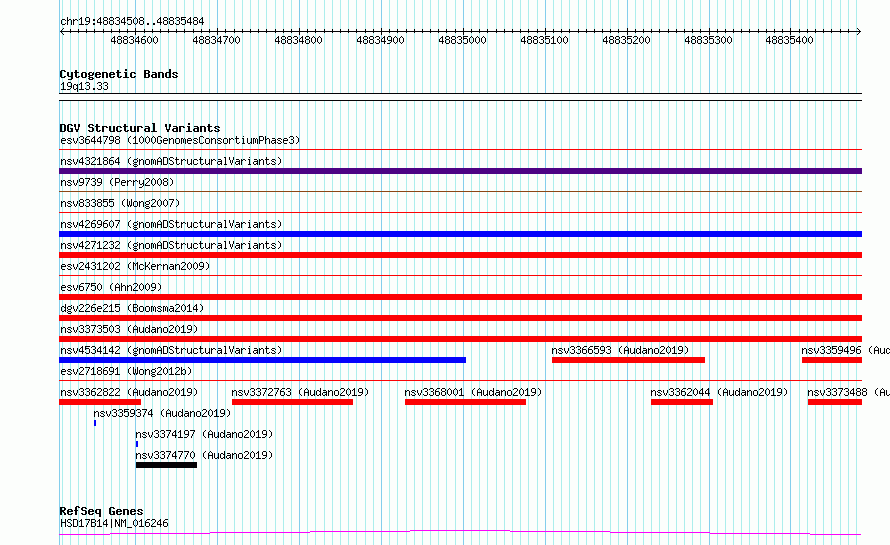Click the 19q13.33 cytogenetic band label
This screenshot has height=545, width=890.
[x=84, y=86]
